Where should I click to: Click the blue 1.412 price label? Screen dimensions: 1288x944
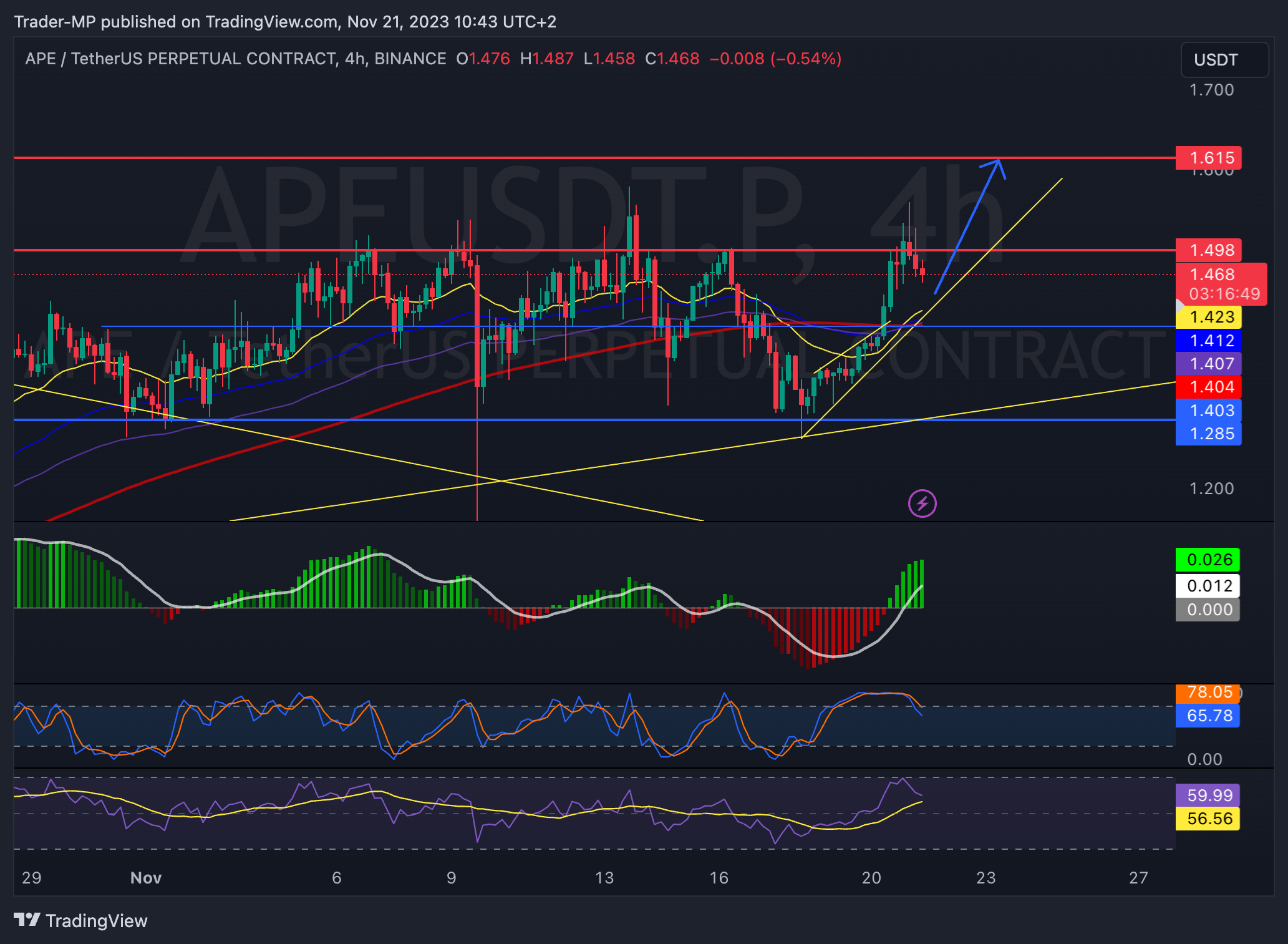pos(1208,341)
